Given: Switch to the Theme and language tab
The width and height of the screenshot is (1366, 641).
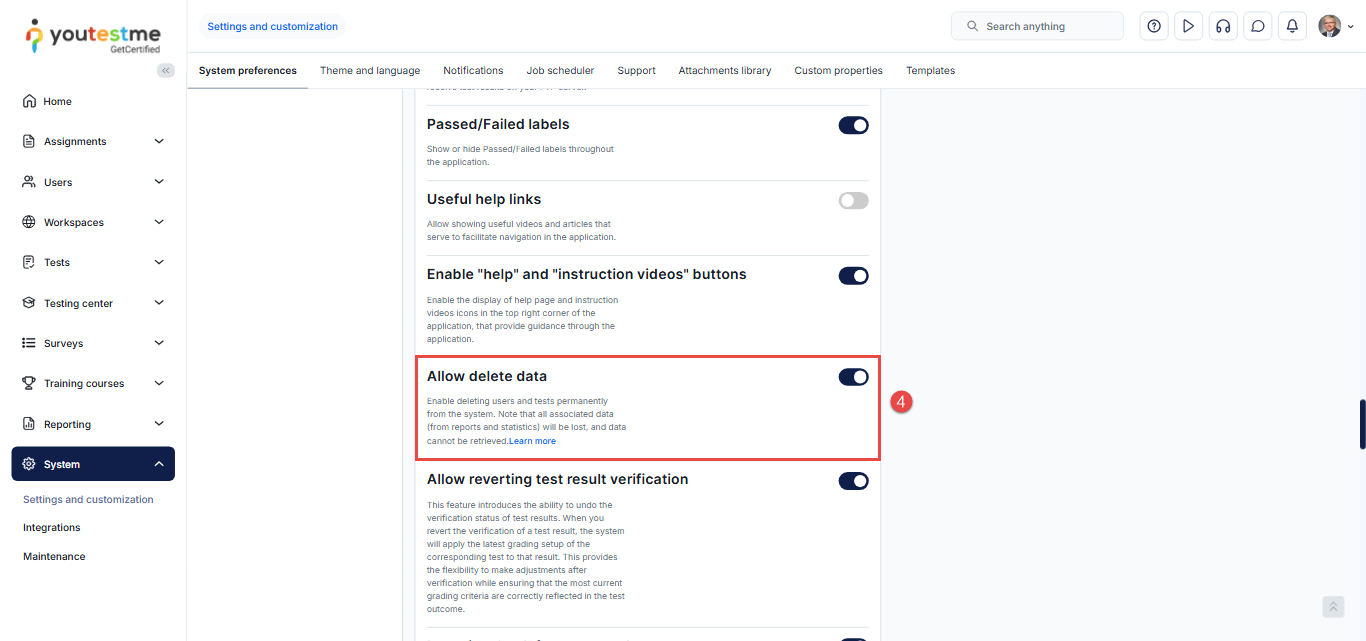Looking at the screenshot, I should click(x=370, y=71).
